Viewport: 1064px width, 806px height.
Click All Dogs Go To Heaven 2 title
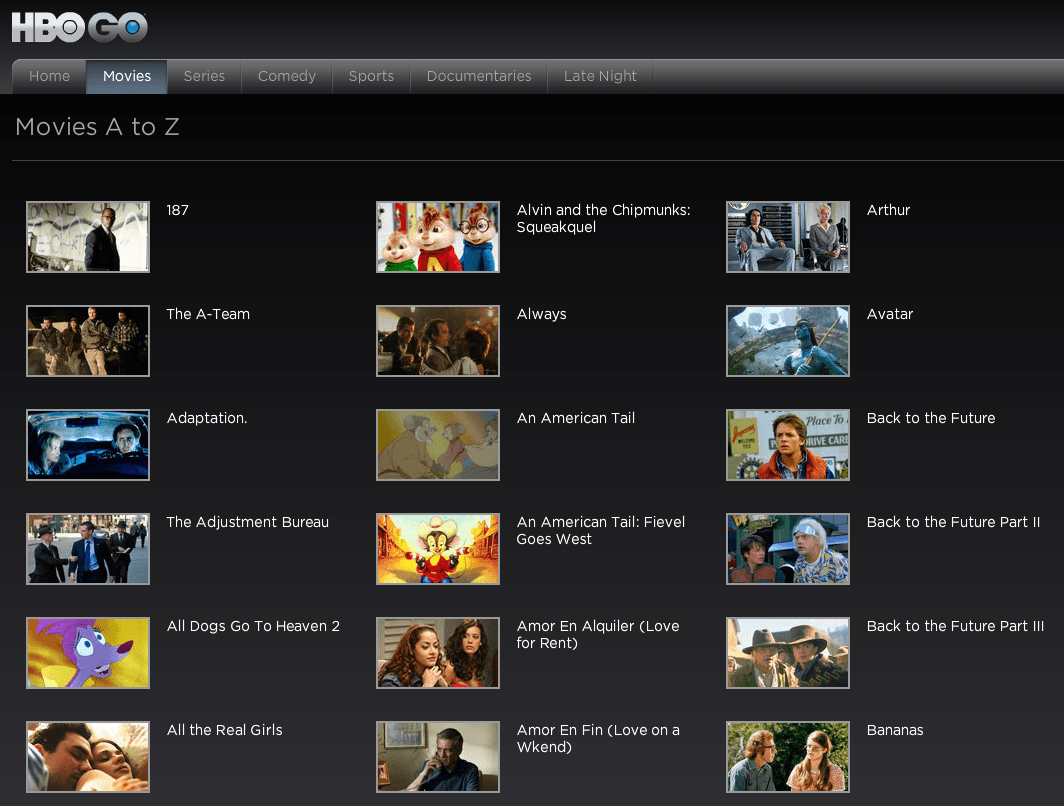(253, 626)
